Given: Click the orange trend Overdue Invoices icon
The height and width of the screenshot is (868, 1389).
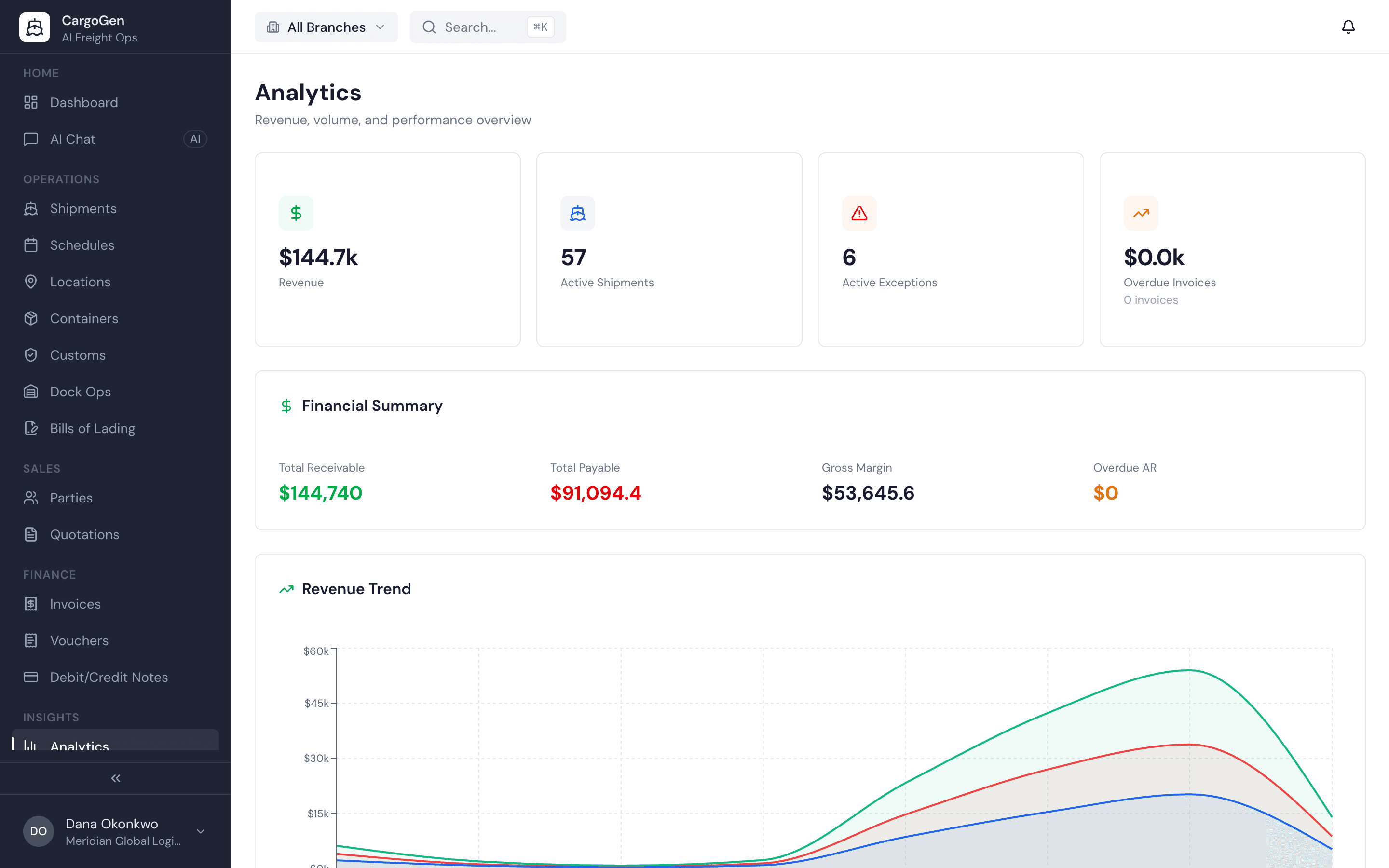Looking at the screenshot, I should tap(1141, 213).
